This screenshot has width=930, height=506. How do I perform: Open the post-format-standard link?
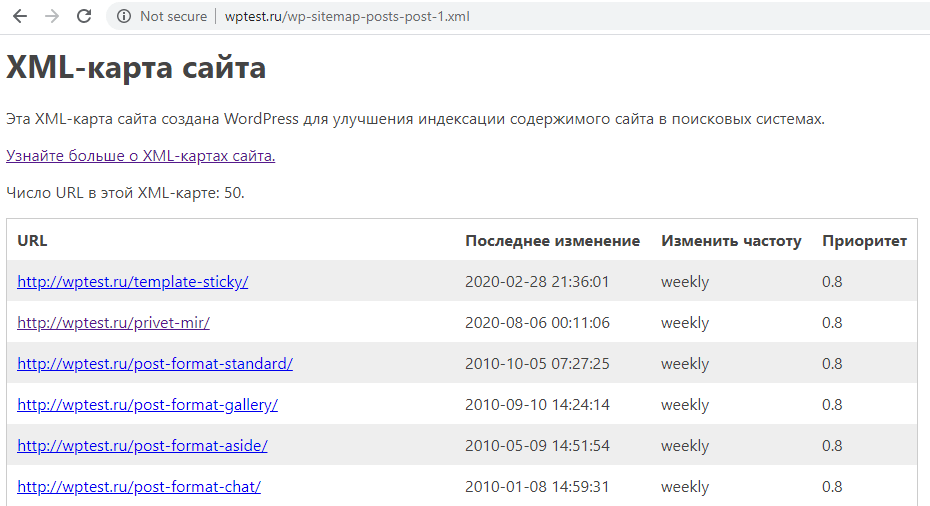[155, 364]
